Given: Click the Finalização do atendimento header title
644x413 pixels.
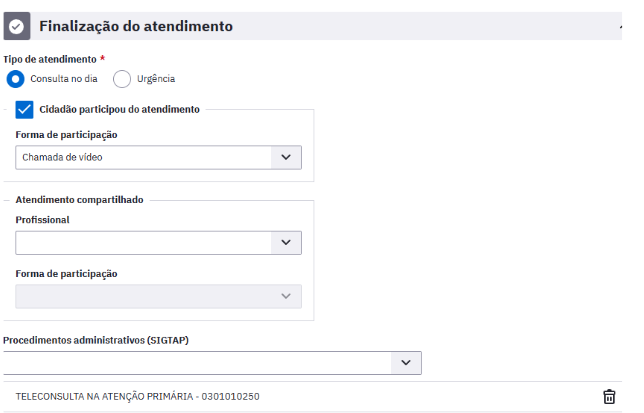Looking at the screenshot, I should coord(136,26).
